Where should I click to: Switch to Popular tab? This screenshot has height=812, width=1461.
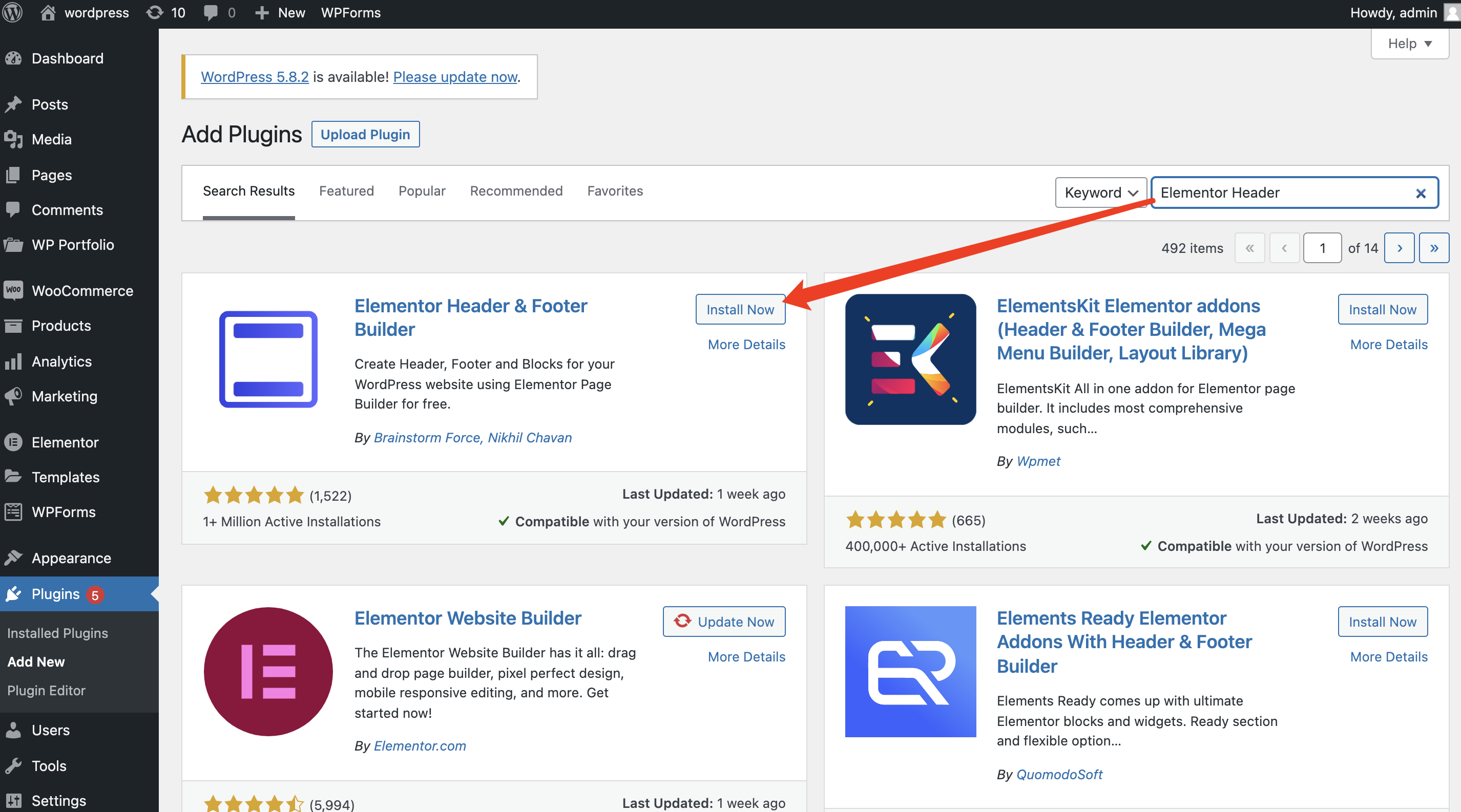422,191
